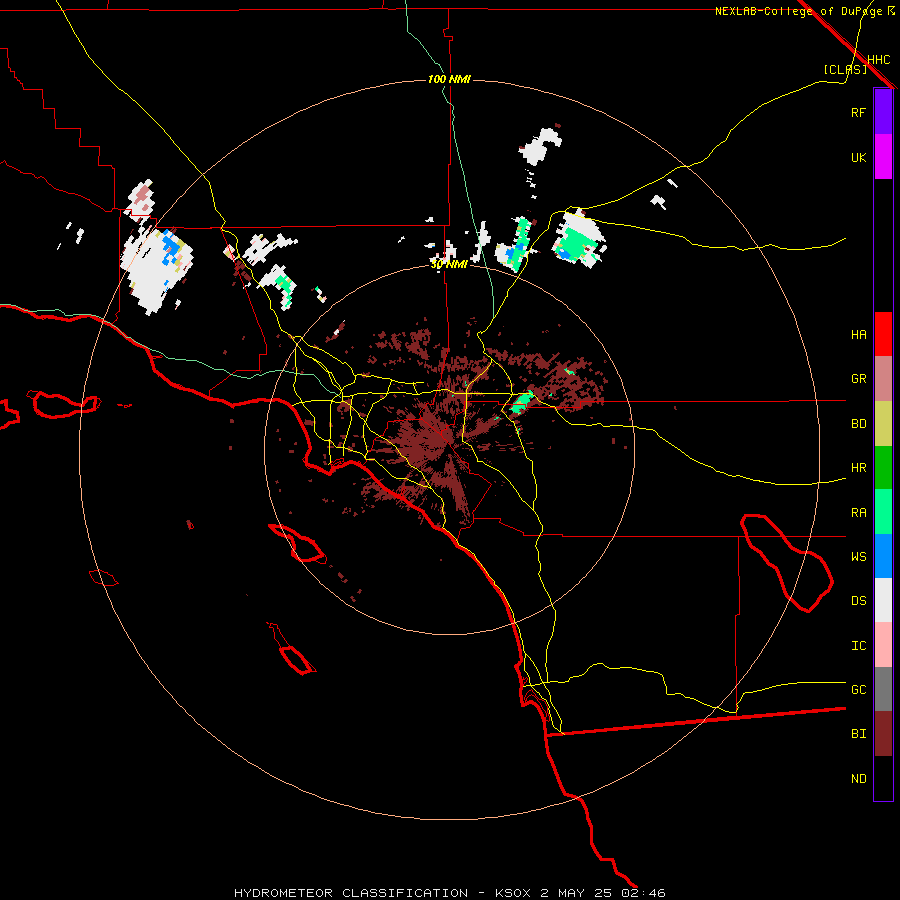Click the ND black legend swatch
The image size is (900, 900).
(x=883, y=778)
